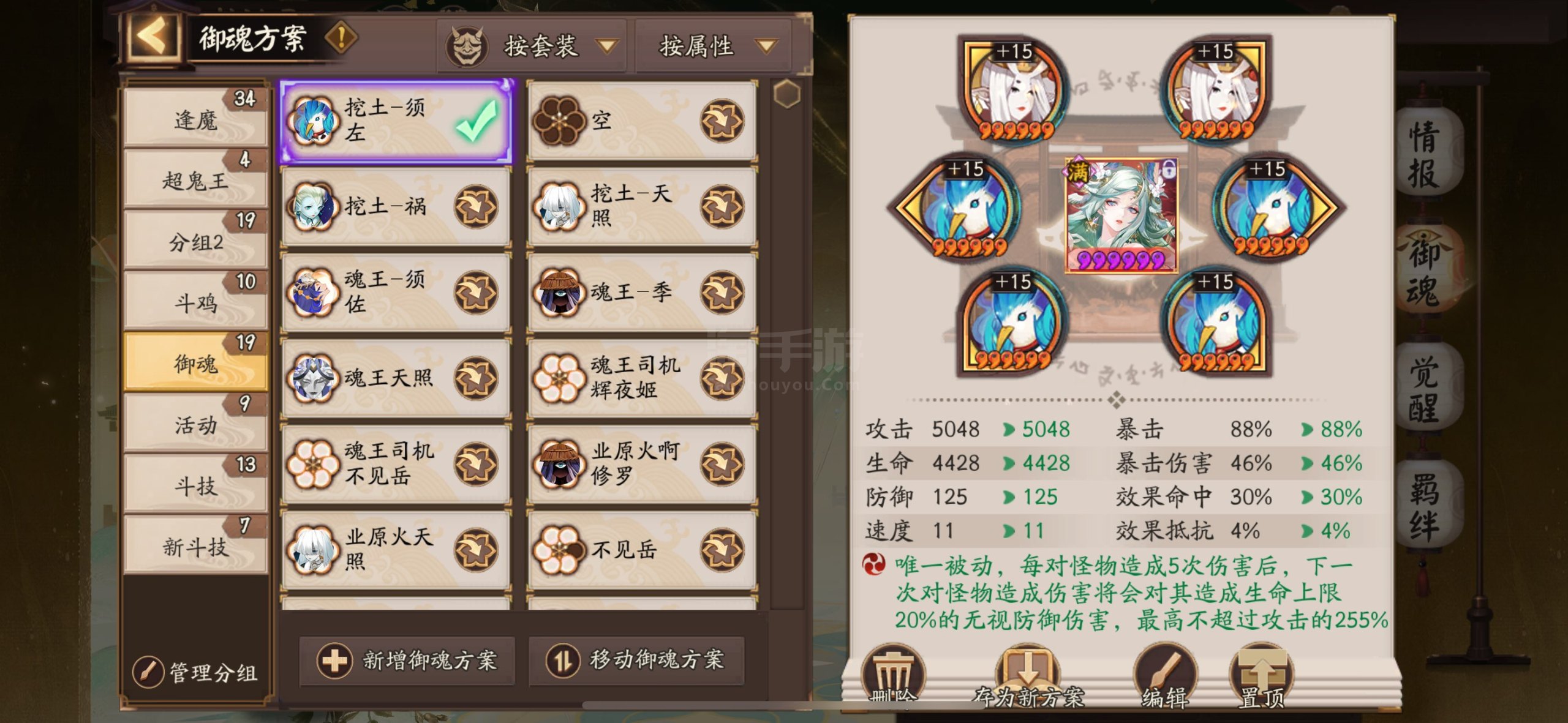The height and width of the screenshot is (723, 1568).
Task: Click the 新增御魂方案 button
Action: [x=407, y=661]
